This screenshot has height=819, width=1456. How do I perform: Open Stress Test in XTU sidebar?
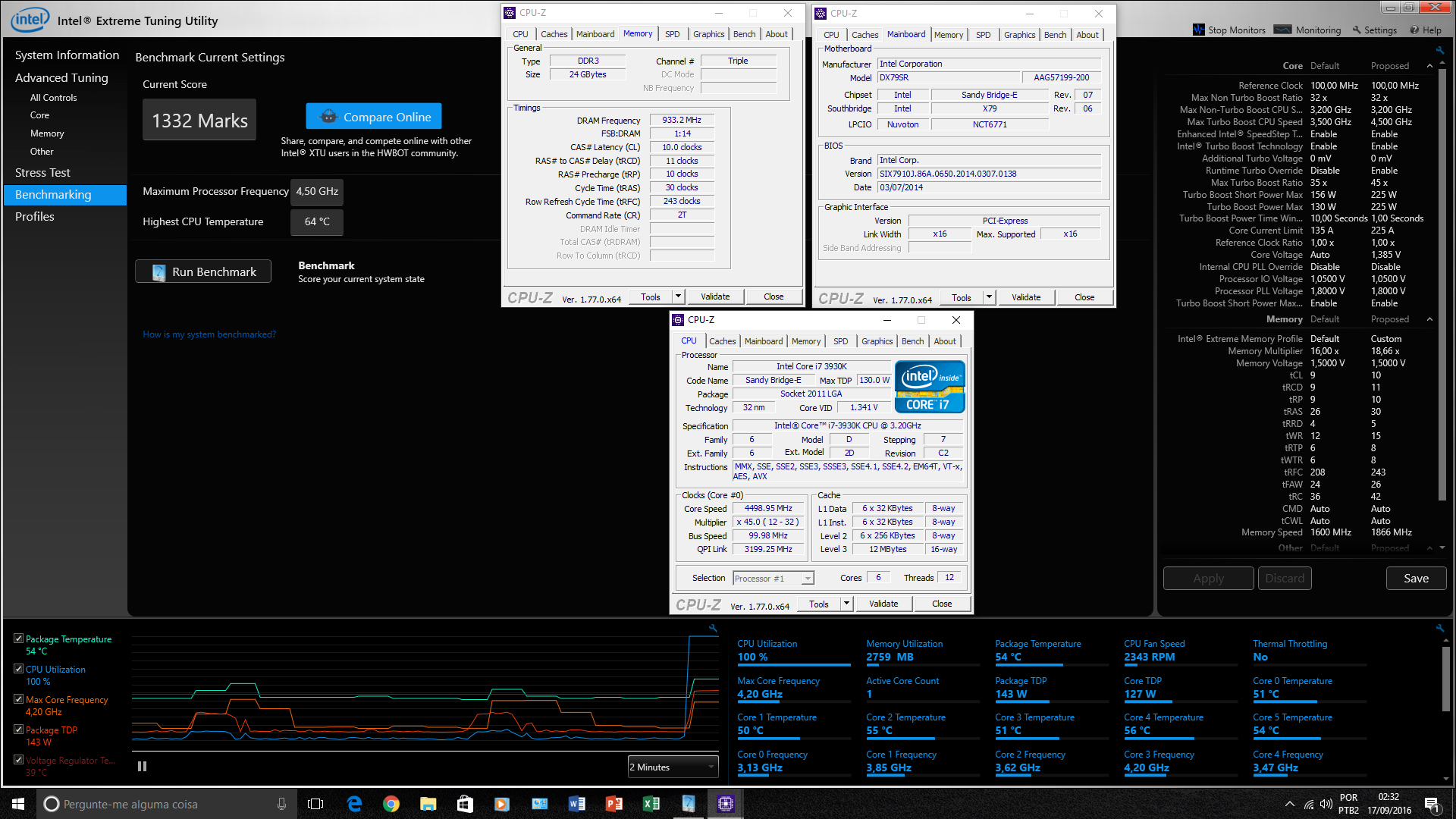(x=42, y=173)
